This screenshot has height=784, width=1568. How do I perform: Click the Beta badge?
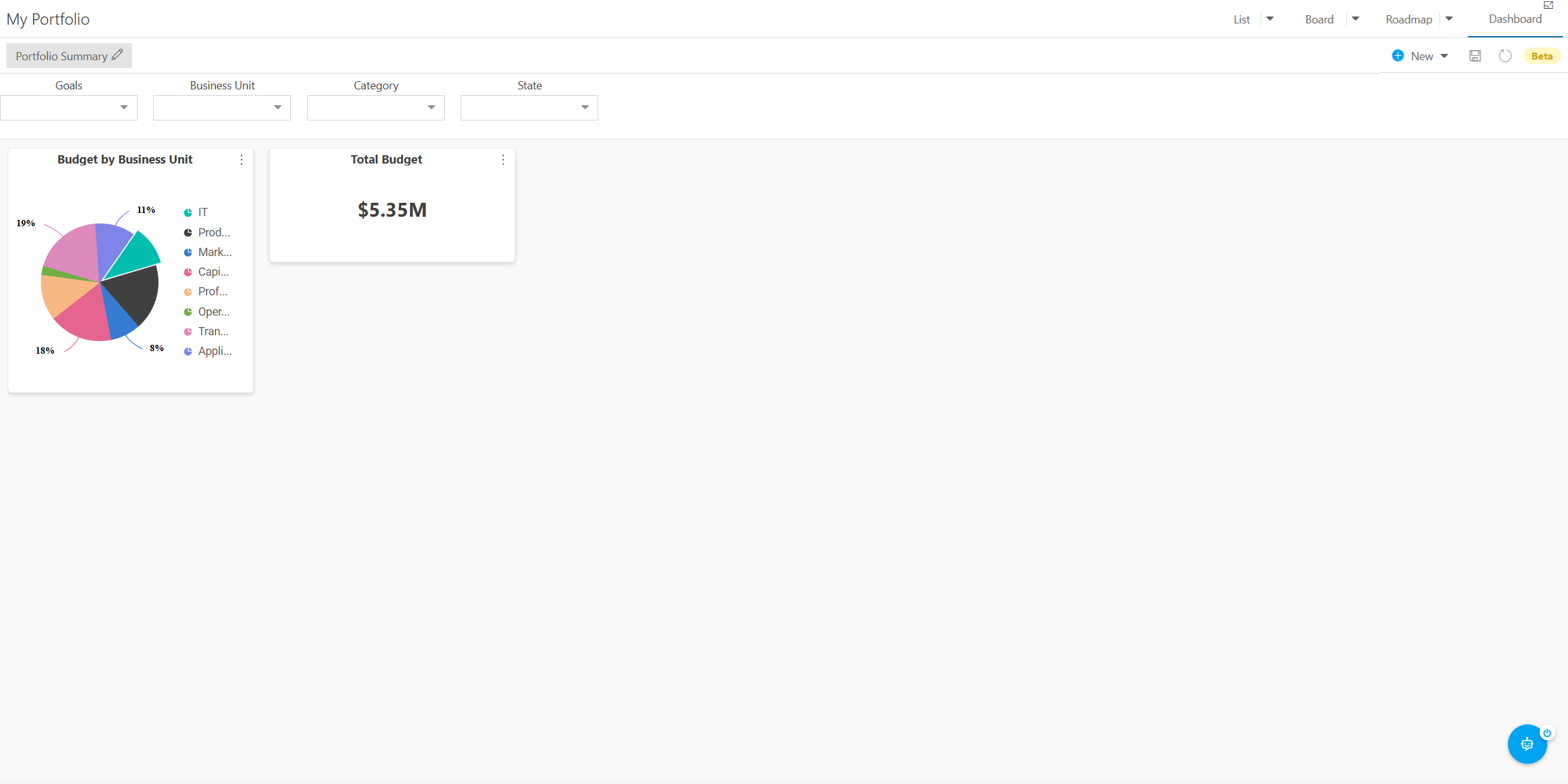[x=1542, y=56]
